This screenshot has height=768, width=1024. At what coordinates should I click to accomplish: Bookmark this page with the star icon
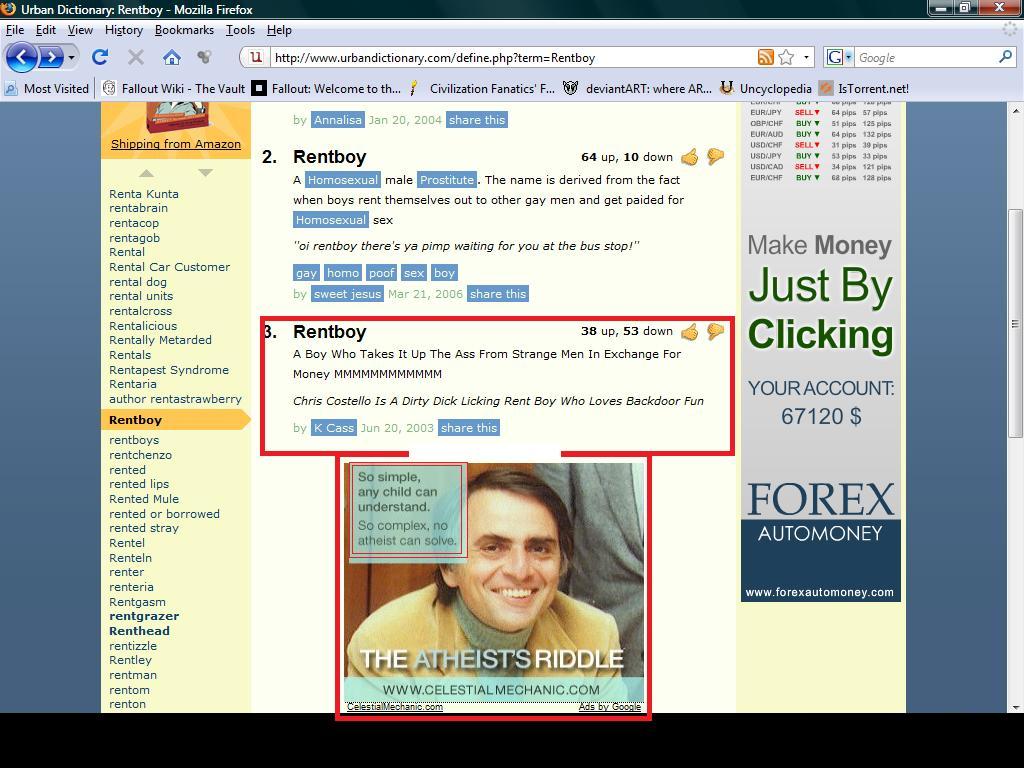click(786, 57)
